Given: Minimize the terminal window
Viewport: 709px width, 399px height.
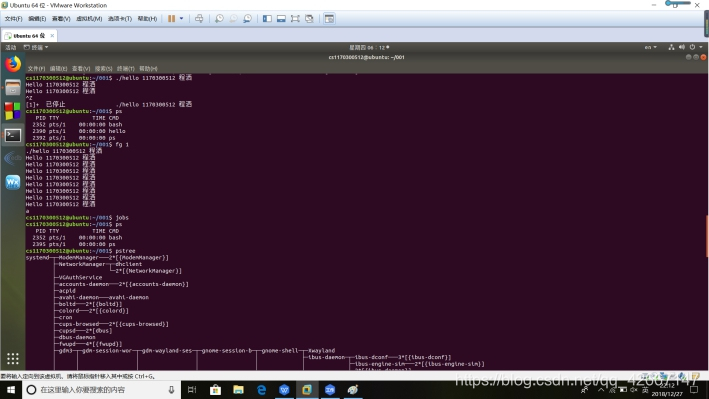Looking at the screenshot, I should pos(689,57).
